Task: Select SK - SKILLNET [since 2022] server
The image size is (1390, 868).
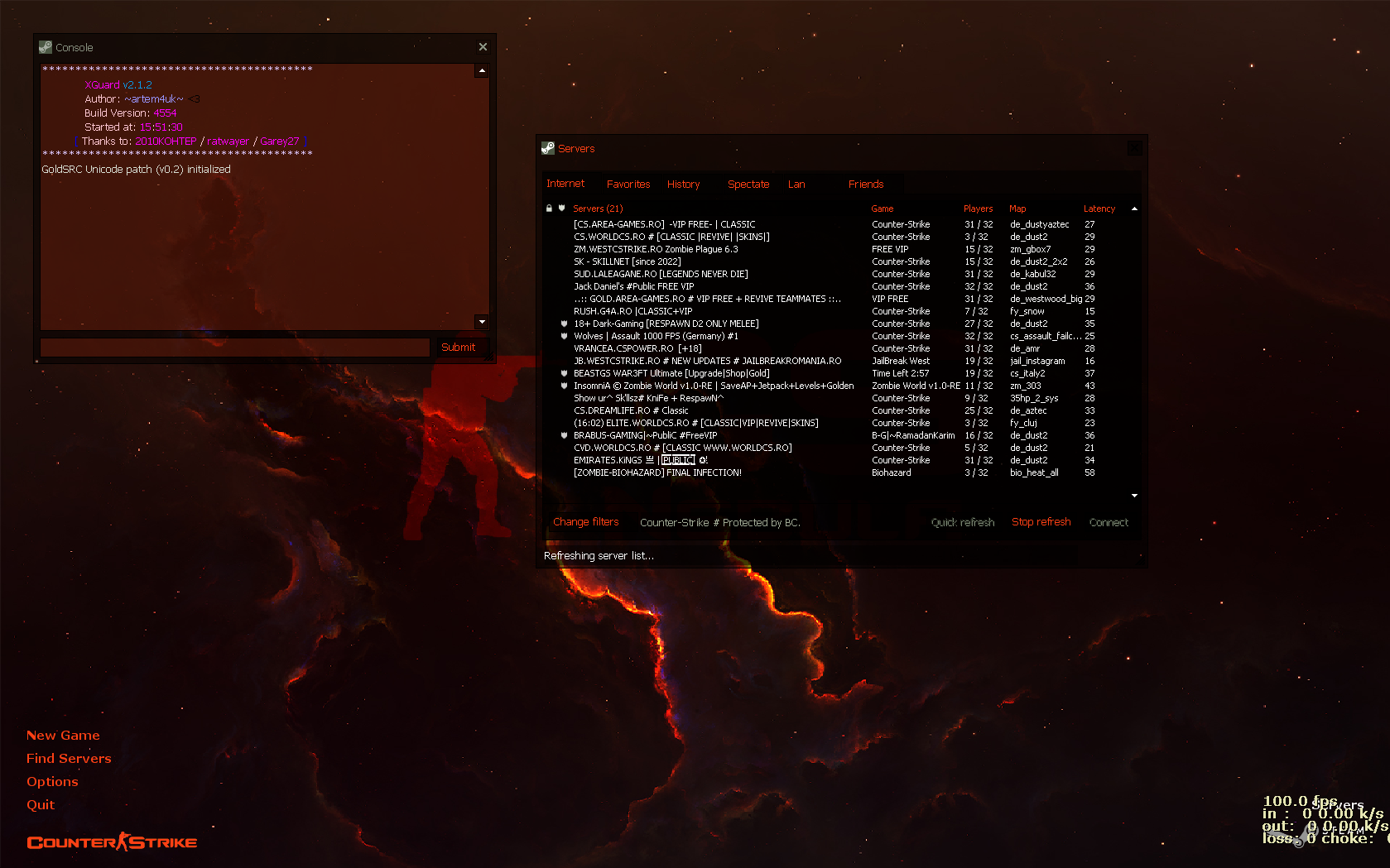Action: tap(836, 261)
